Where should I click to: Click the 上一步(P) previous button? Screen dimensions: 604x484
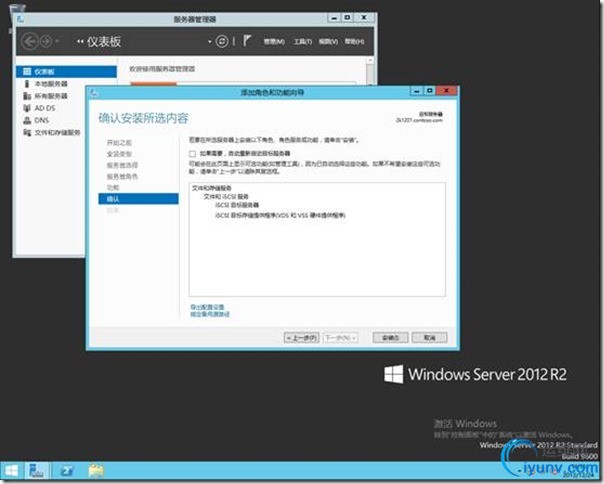[302, 338]
